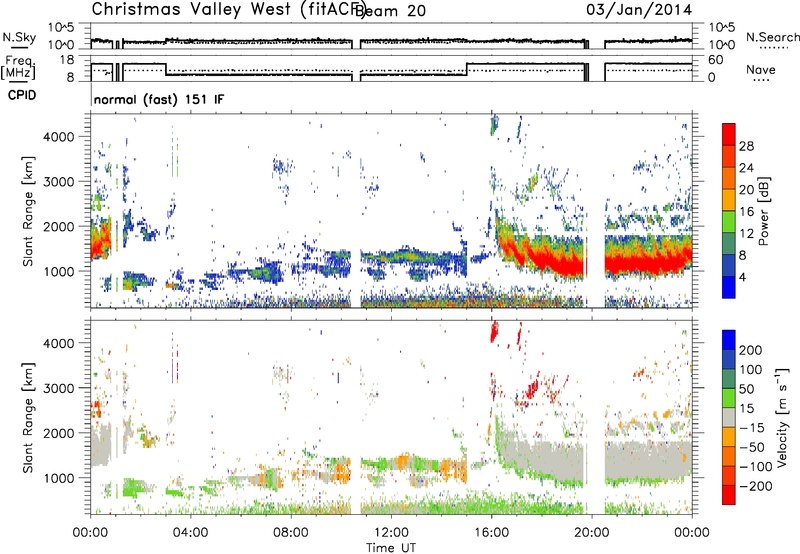Viewport: 800px width, 554px height.
Task: Click the '3000' tick in the power panel
Action: click(x=59, y=182)
